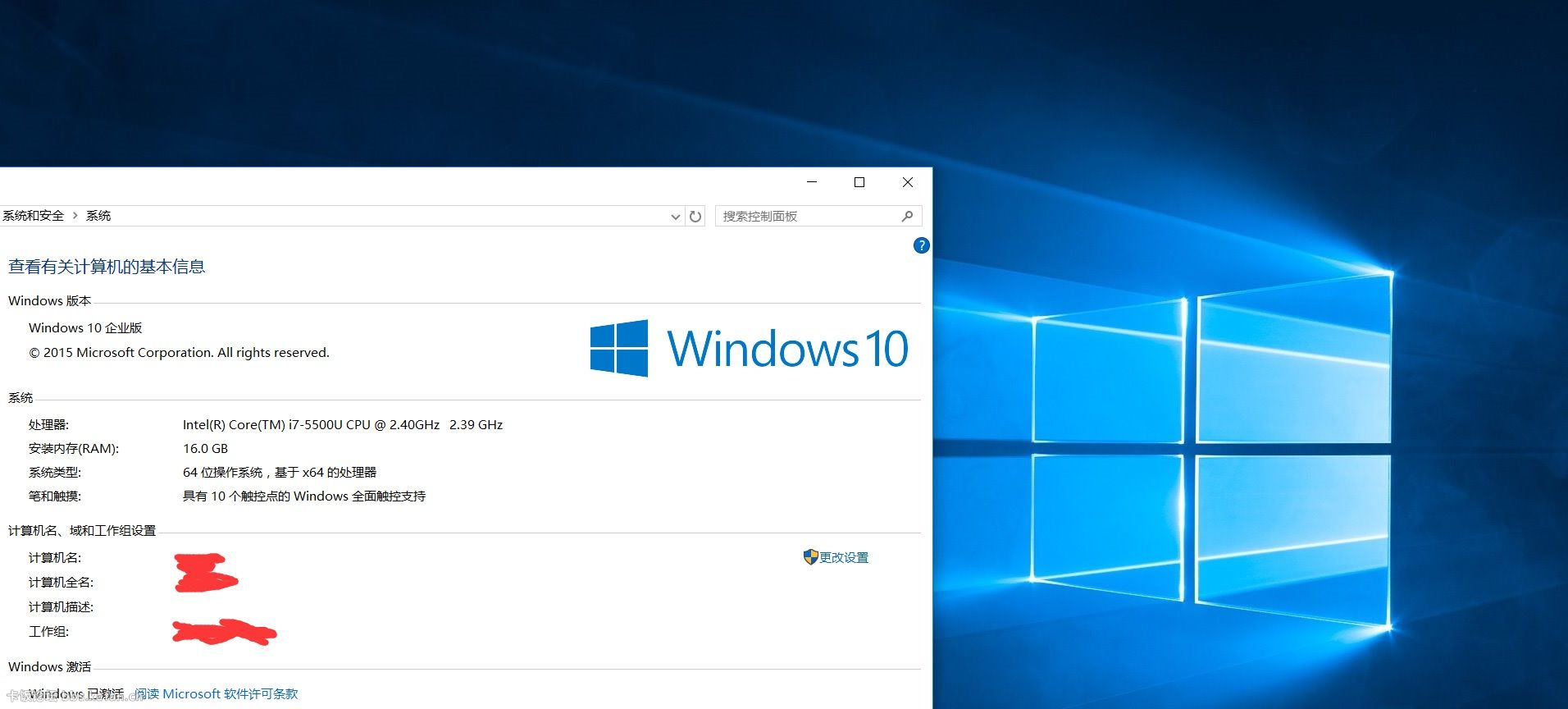
Task: Select the Windows 10 企业版 text
Action: click(x=85, y=327)
